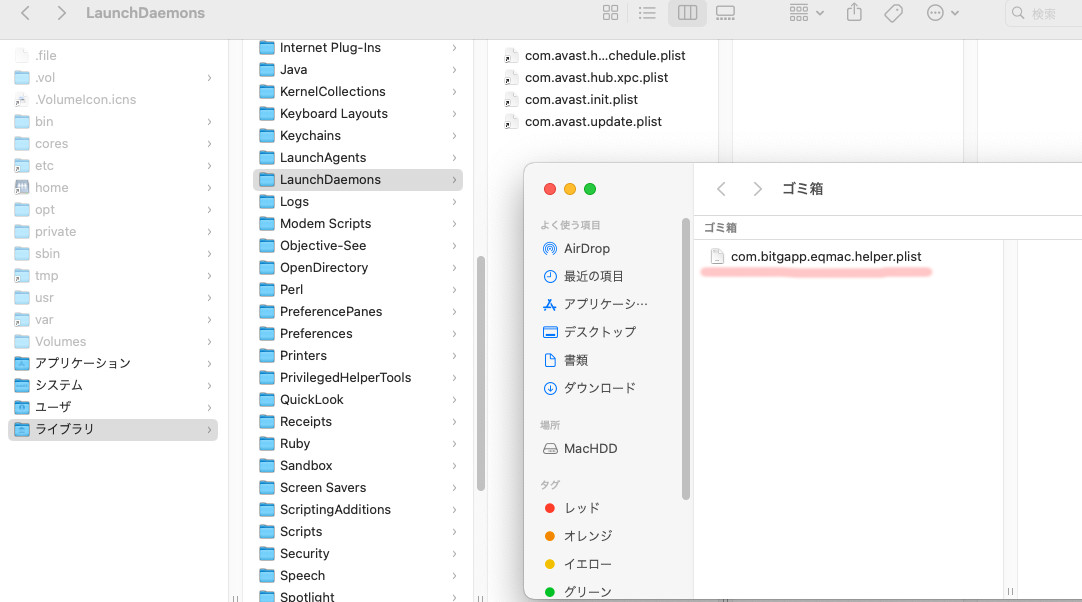1082x602 pixels.
Task: Open AirDrop in the sidebar
Action: (x=586, y=248)
